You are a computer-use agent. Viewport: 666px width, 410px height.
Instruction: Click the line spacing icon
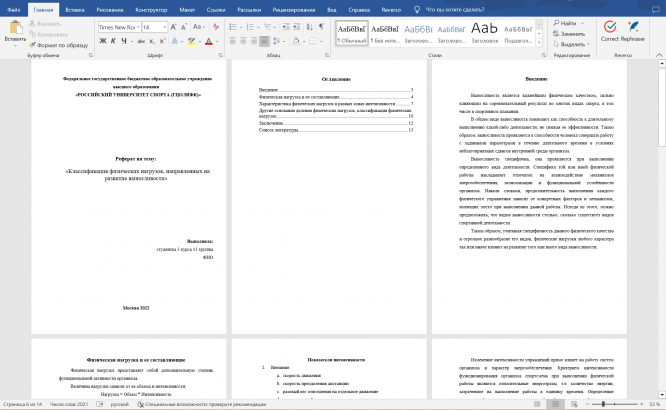tap(276, 41)
